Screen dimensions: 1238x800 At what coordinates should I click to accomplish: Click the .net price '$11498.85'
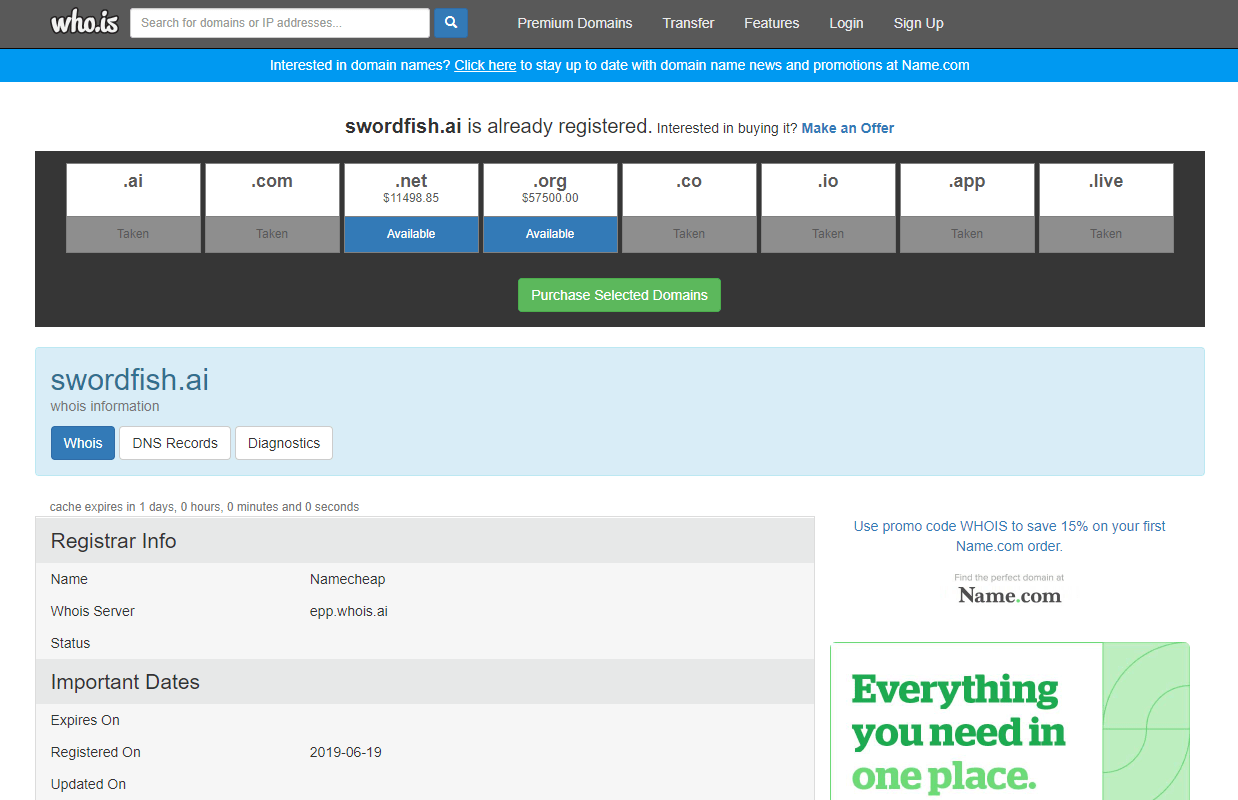coord(411,198)
